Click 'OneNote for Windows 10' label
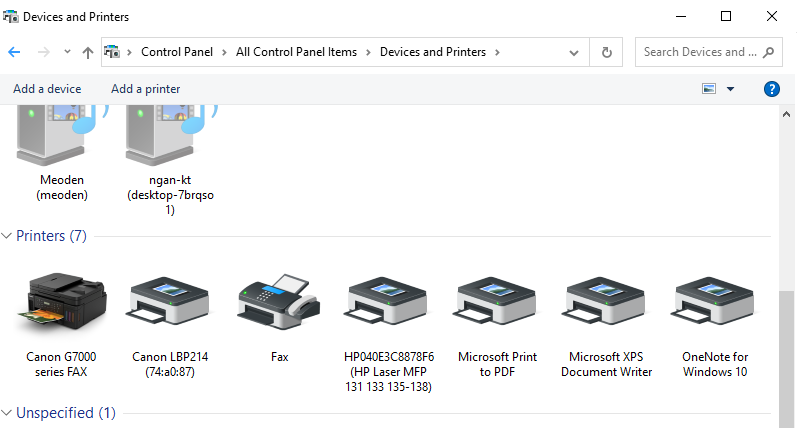Image resolution: width=797 pixels, height=428 pixels. [715, 364]
